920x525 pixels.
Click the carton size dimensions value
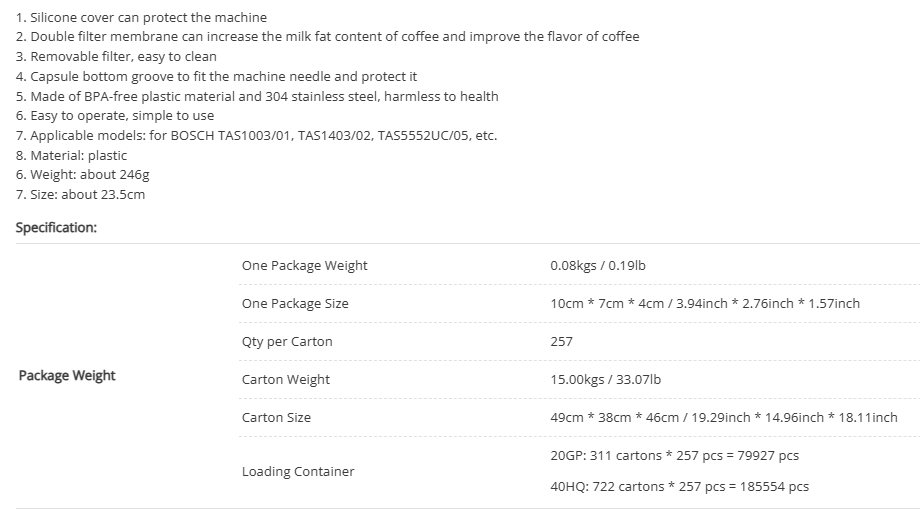[724, 418]
